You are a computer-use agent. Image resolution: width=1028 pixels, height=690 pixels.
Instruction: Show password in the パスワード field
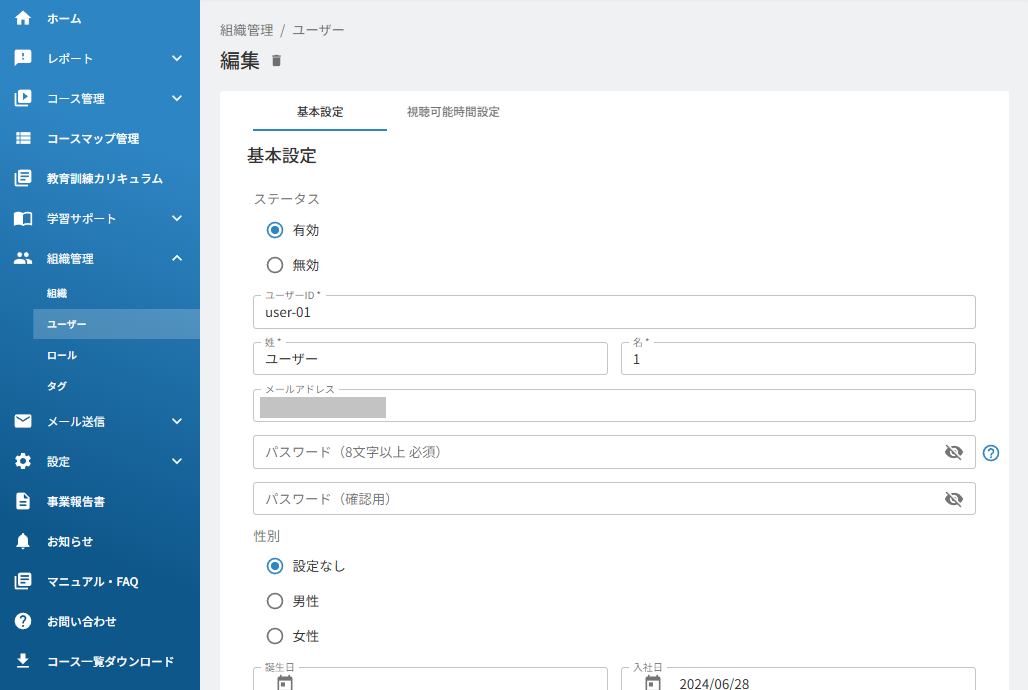click(953, 452)
